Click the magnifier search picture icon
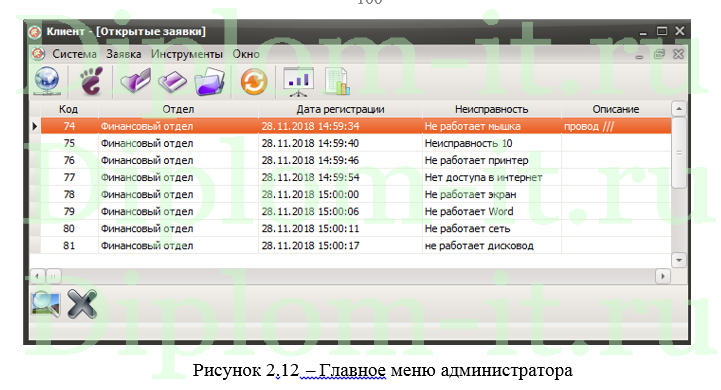 tap(46, 304)
